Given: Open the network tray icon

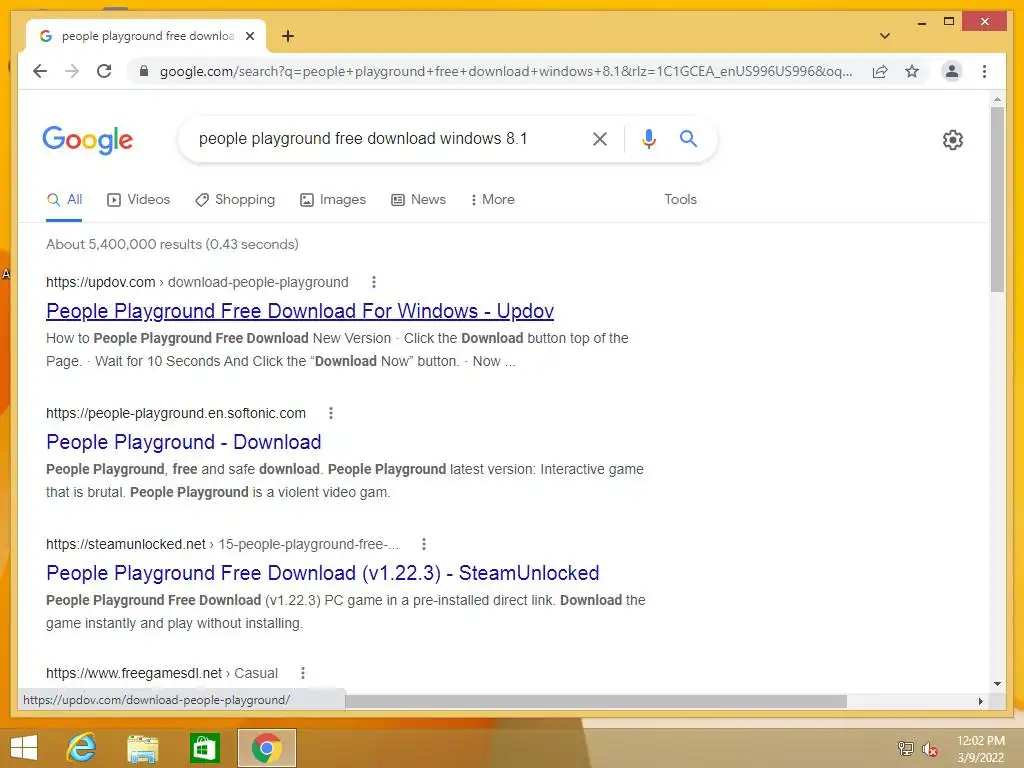Looking at the screenshot, I should (x=905, y=748).
